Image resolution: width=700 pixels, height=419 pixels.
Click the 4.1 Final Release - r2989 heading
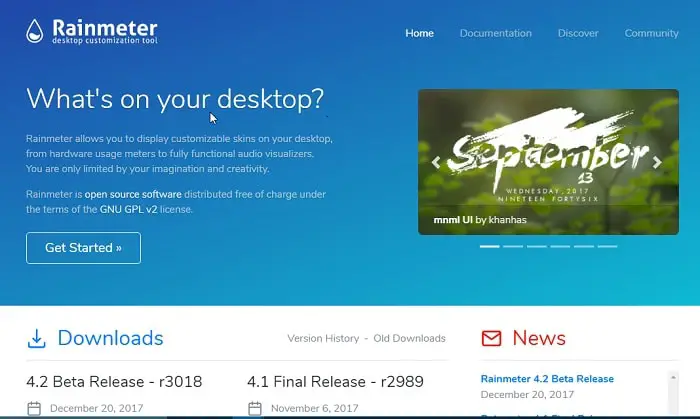point(335,382)
